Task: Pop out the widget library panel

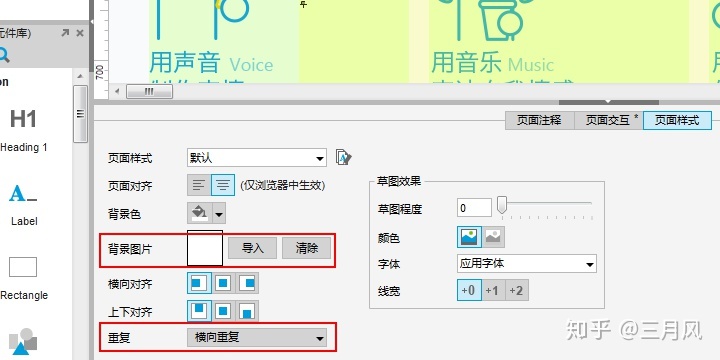Action: click(65, 33)
